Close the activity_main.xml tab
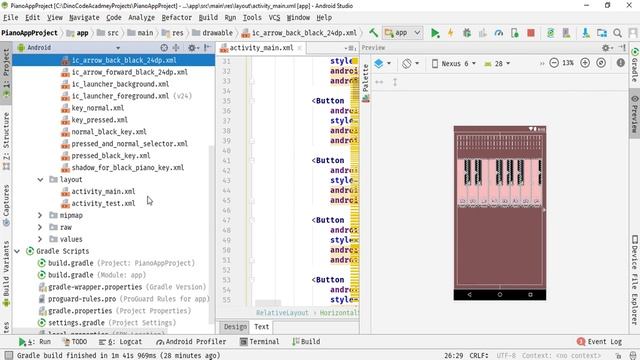This screenshot has width=640, height=360. click(x=300, y=48)
